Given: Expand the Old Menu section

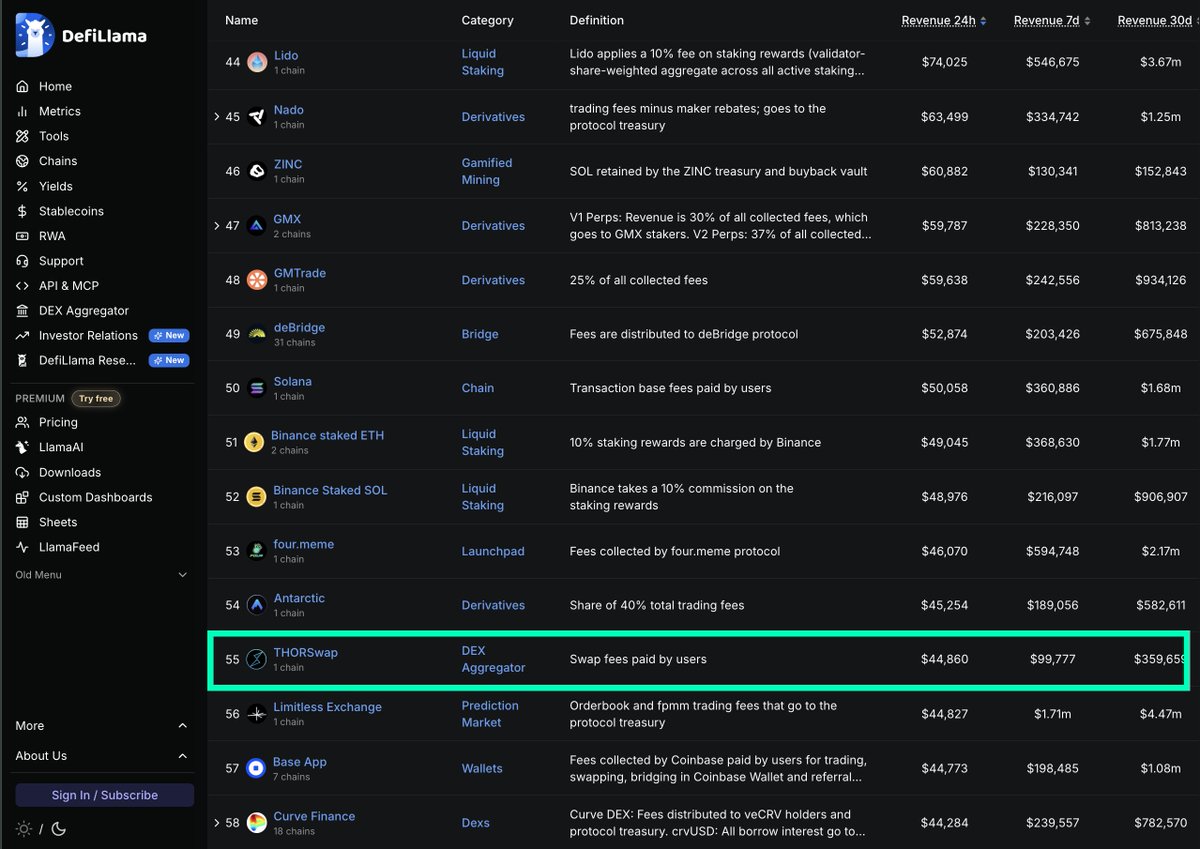Looking at the screenshot, I should pyautogui.click(x=102, y=575).
